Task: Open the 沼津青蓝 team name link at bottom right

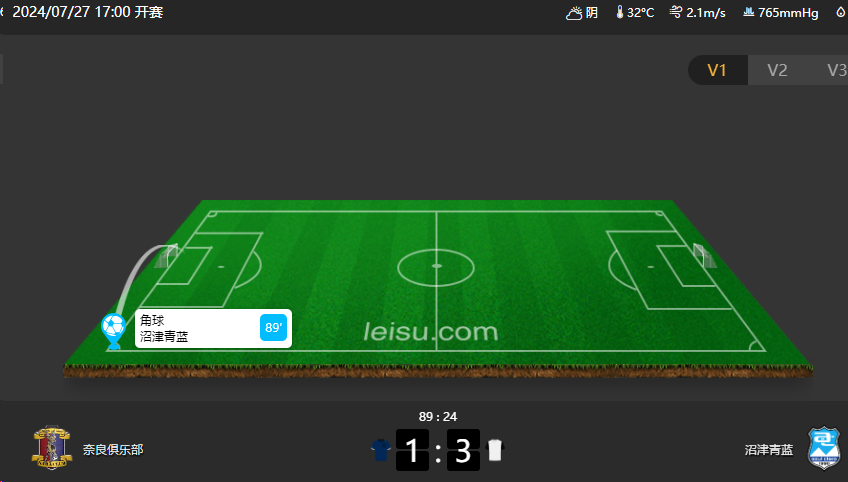Action: pos(768,450)
